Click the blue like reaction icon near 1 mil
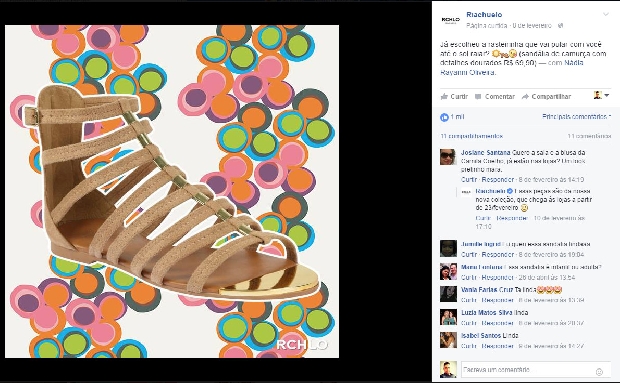 coord(444,117)
